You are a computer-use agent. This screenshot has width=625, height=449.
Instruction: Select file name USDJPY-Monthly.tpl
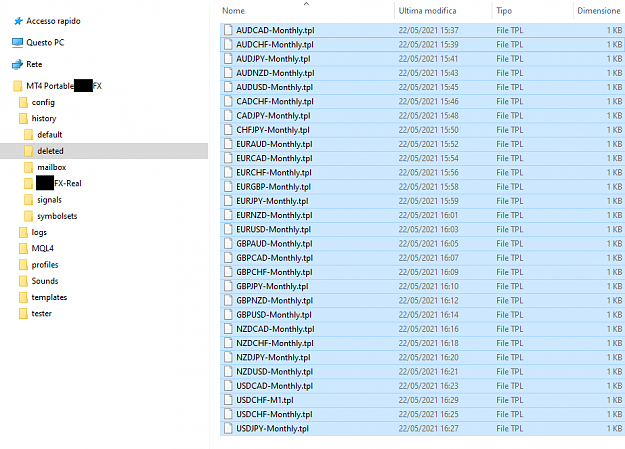click(x=272, y=429)
